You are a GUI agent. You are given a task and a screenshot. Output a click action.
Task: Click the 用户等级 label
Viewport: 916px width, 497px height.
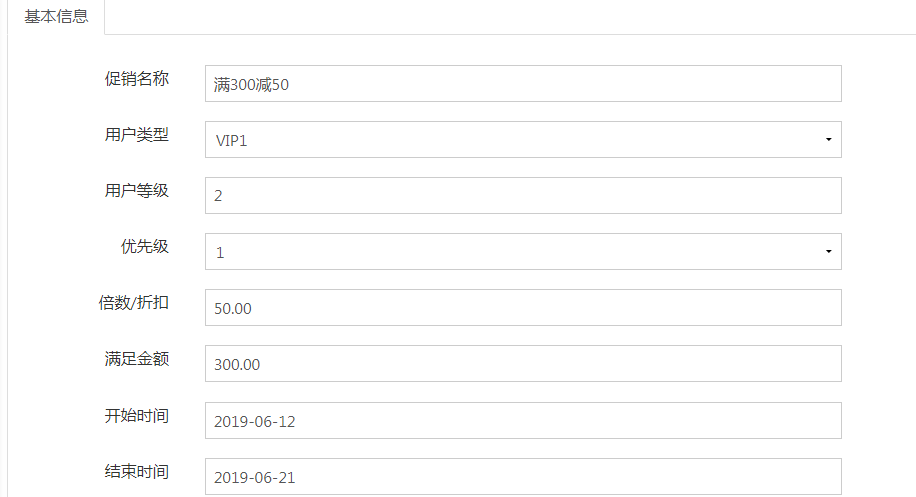[137, 190]
